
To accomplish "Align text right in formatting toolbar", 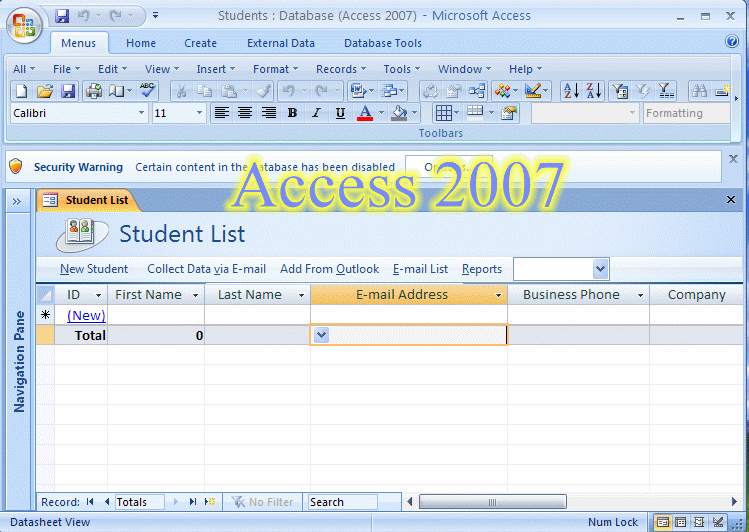I will pyautogui.click(x=269, y=113).
